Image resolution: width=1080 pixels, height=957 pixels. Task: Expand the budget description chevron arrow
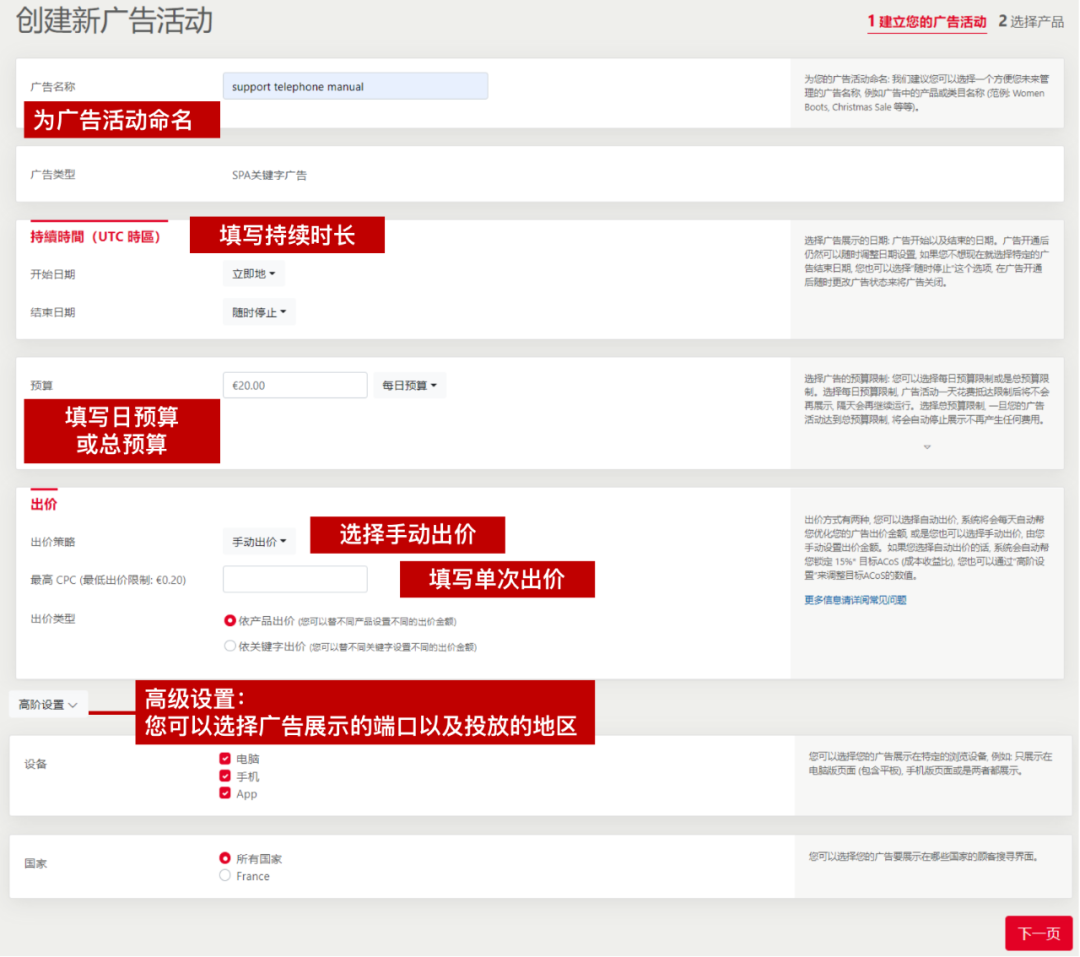[x=926, y=447]
